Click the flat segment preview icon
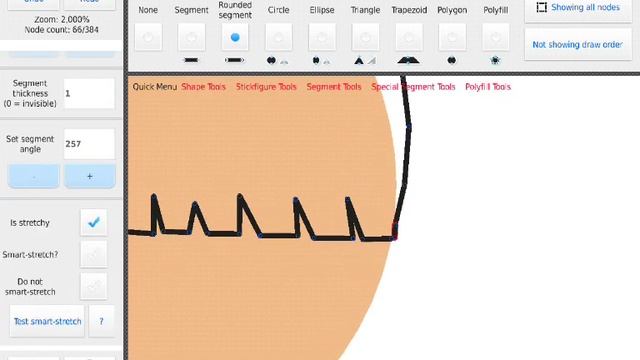The width and height of the screenshot is (640, 360). tap(191, 60)
